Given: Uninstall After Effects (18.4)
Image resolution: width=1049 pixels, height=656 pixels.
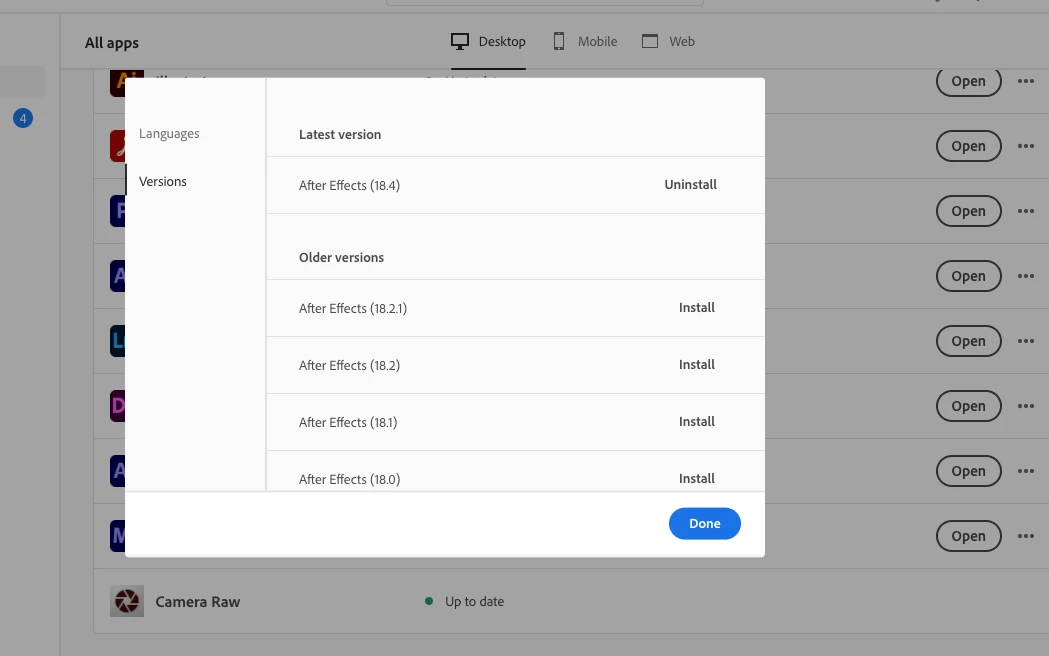Looking at the screenshot, I should click(690, 185).
